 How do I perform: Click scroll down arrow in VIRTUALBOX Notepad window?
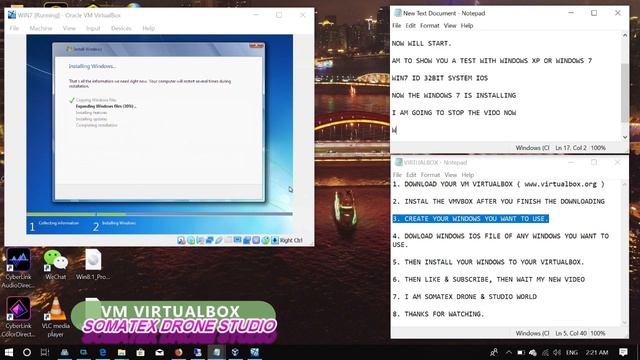tap(624, 323)
